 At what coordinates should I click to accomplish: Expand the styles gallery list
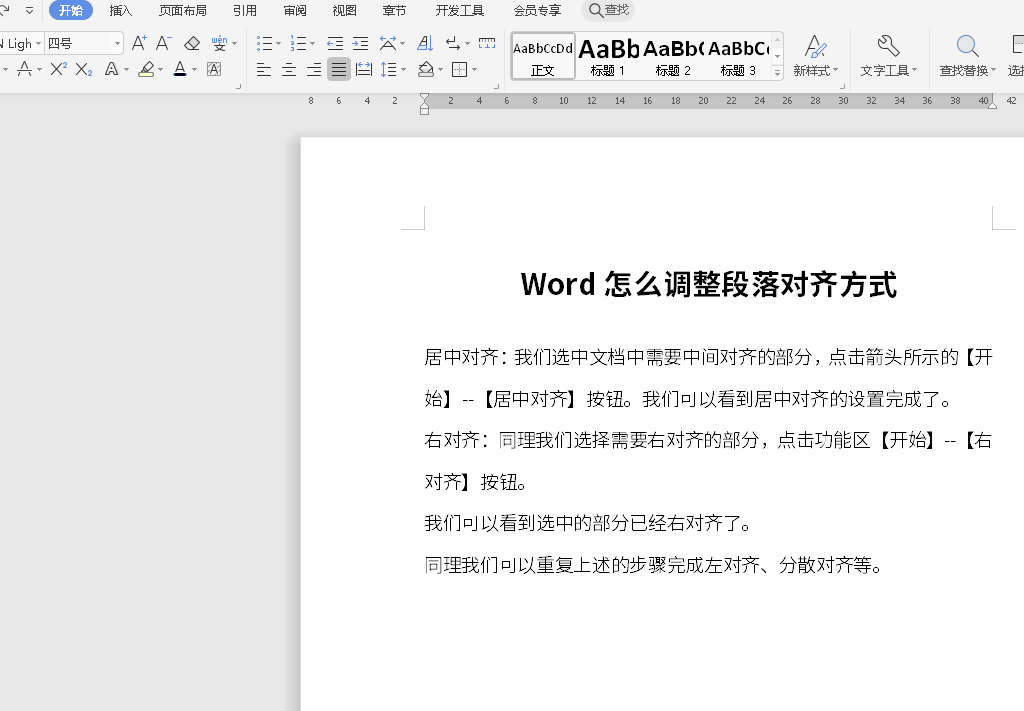coord(777,73)
